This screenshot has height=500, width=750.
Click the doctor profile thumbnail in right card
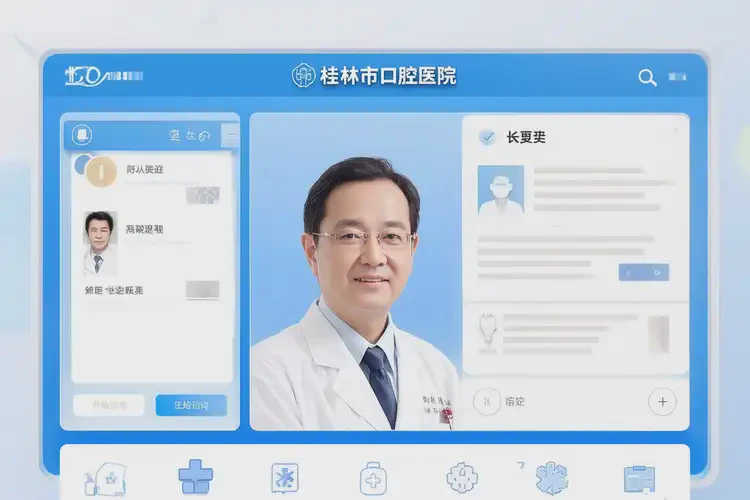[500, 191]
